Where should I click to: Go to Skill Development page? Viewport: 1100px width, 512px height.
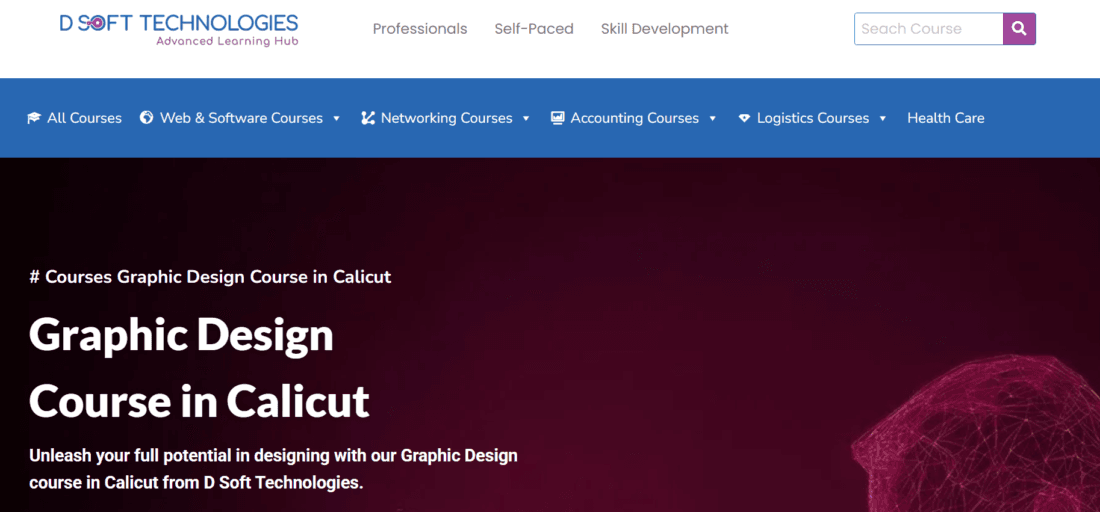pyautogui.click(x=665, y=29)
